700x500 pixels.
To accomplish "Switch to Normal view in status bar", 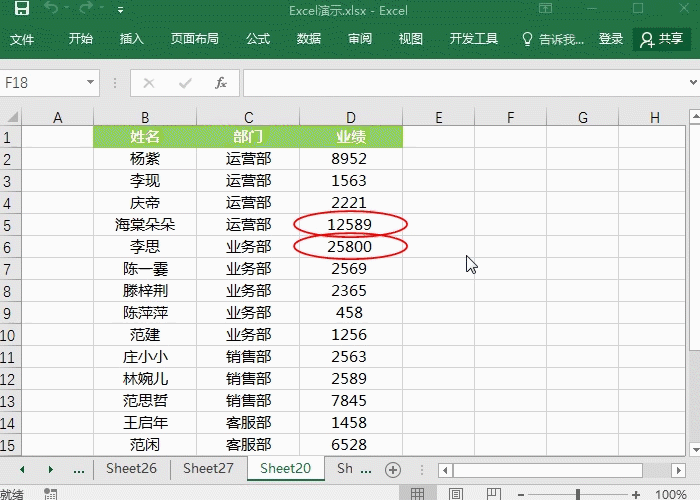I will coord(417,494).
